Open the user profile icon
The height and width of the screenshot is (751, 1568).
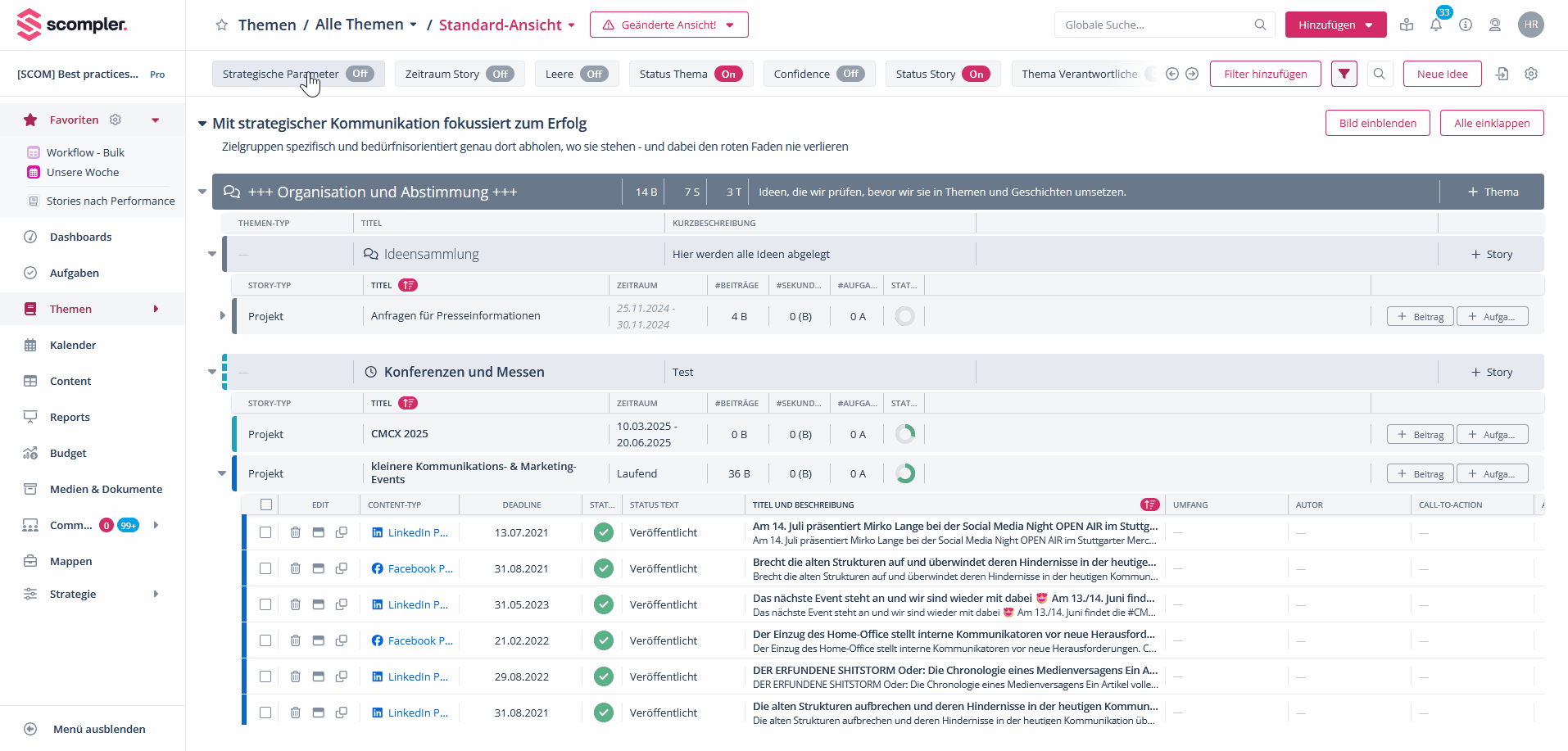pyautogui.click(x=1494, y=25)
